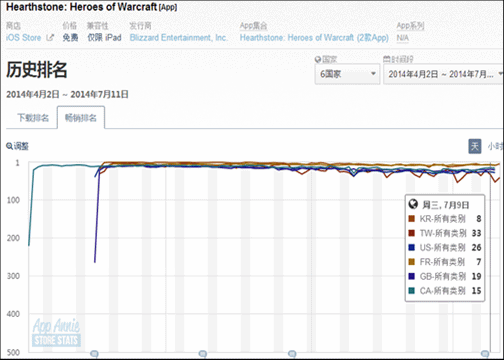Open the iOS Store link
The width and height of the screenshot is (504, 360).
pos(23,38)
